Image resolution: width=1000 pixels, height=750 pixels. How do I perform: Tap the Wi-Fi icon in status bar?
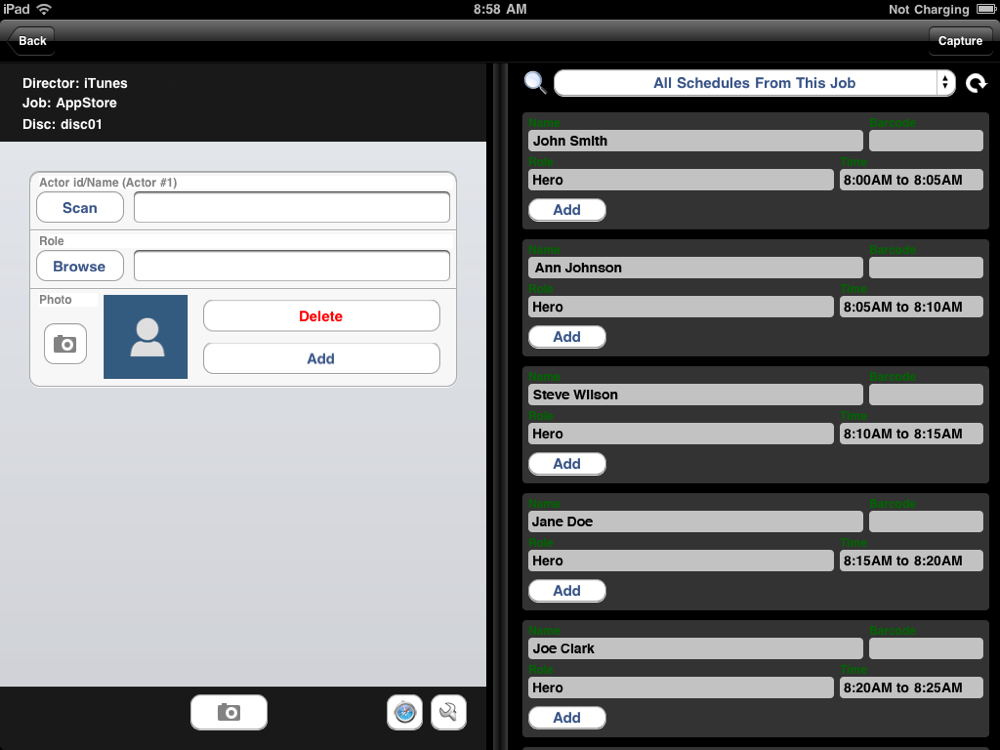[44, 9]
